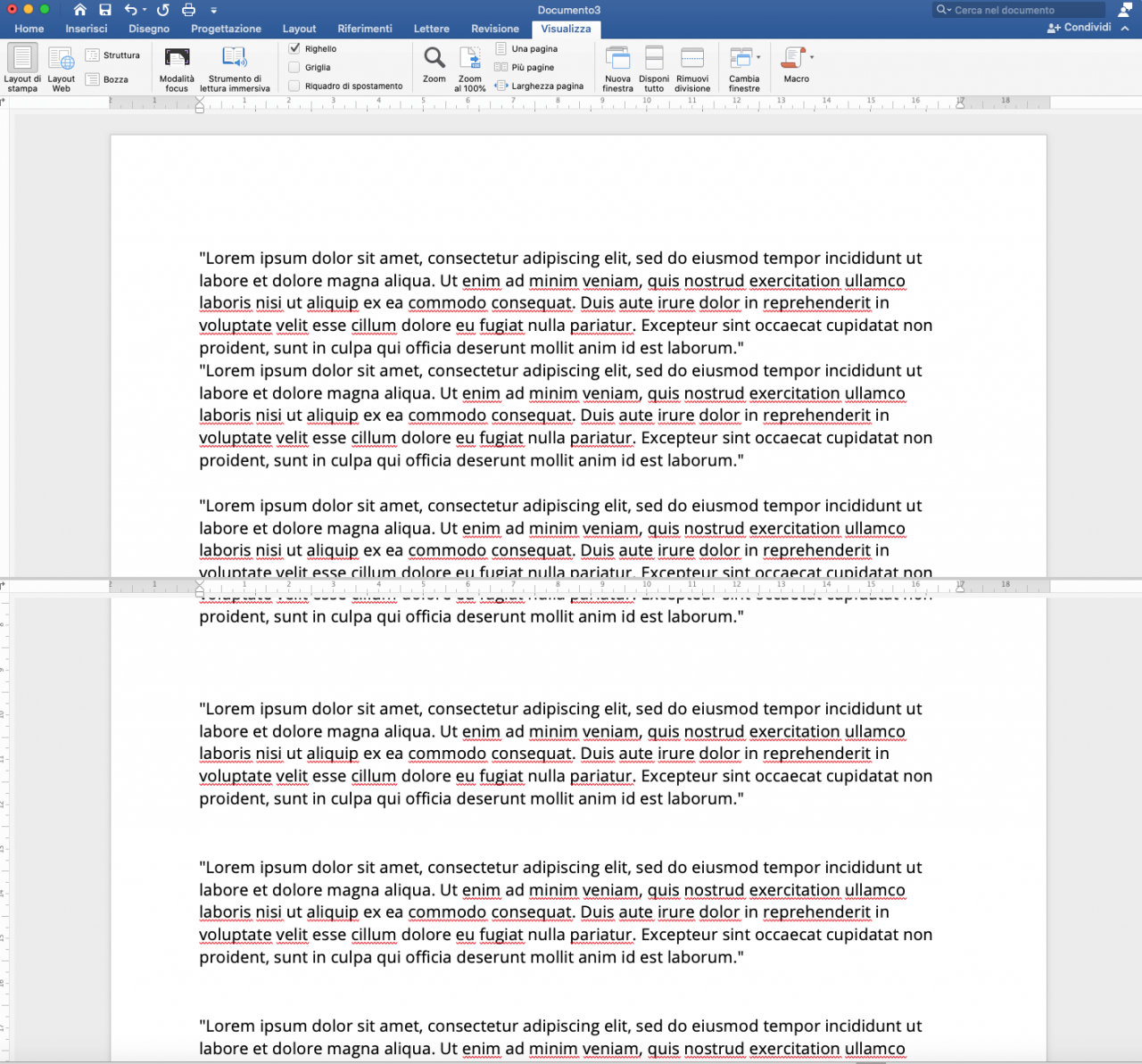Print the document using printer icon
Image resolution: width=1142 pixels, height=1064 pixels.
[x=188, y=10]
